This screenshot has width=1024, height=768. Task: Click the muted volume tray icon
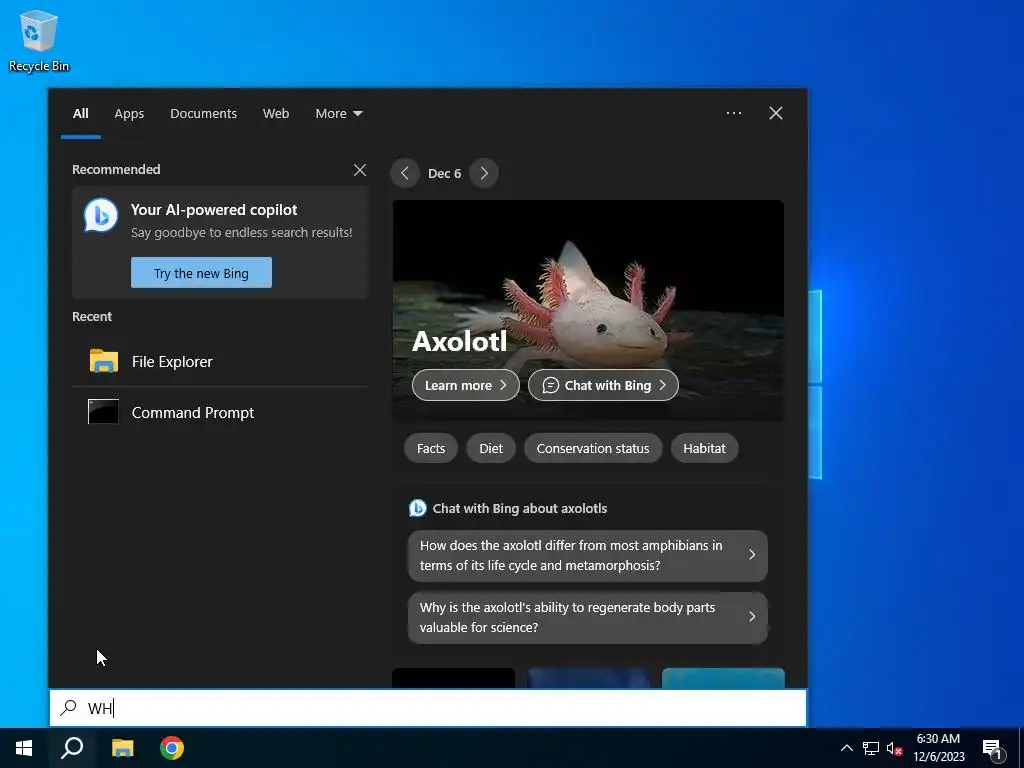(895, 748)
